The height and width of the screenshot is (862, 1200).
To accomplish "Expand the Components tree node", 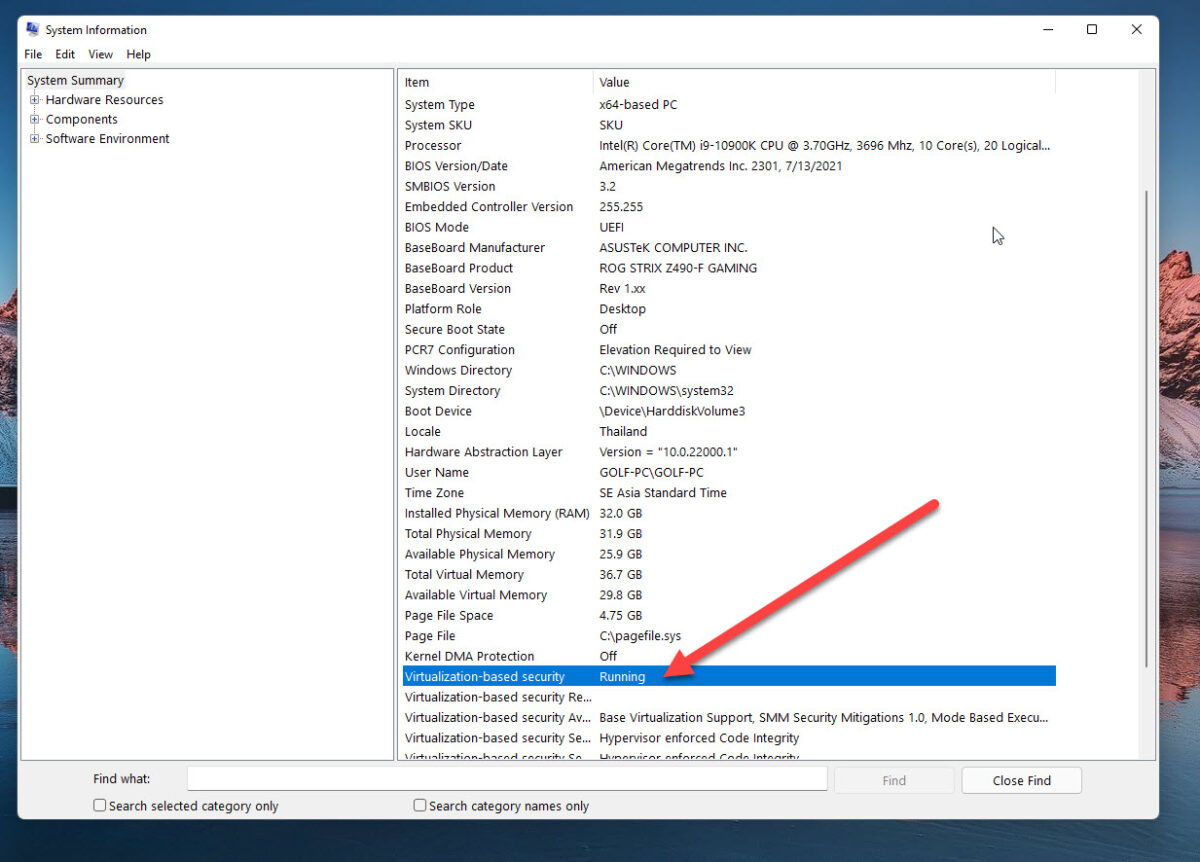I will click(x=33, y=119).
